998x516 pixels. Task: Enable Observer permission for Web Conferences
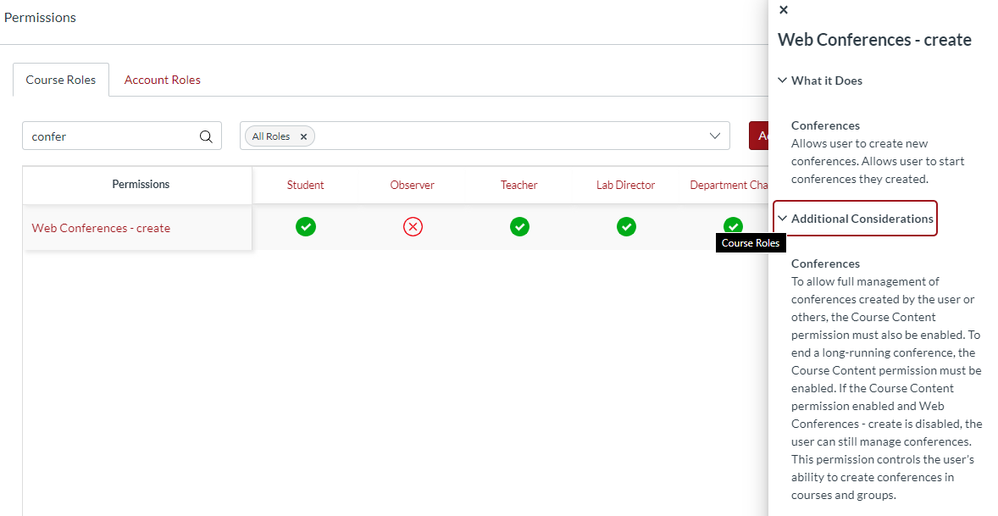point(412,227)
